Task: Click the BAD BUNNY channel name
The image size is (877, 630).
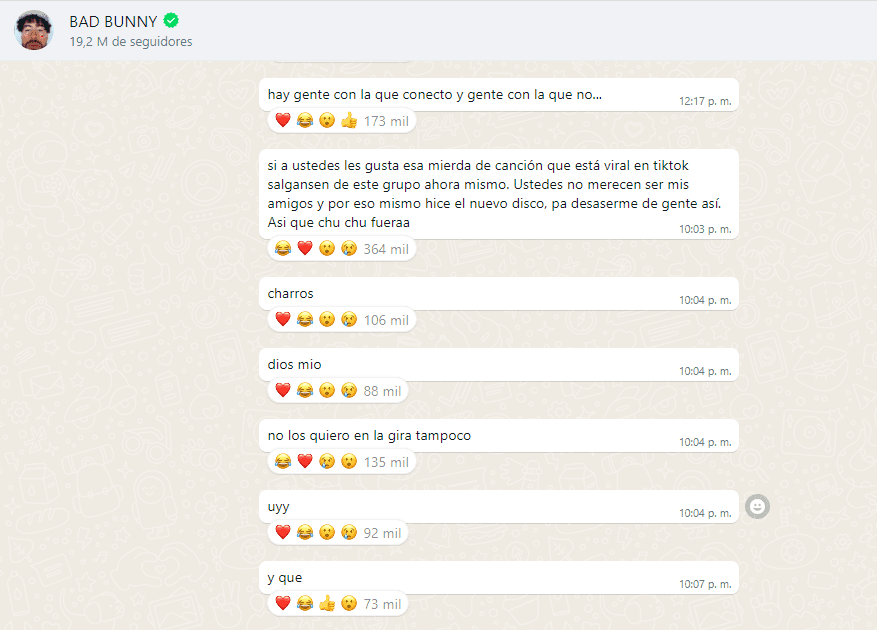Action: point(113,21)
